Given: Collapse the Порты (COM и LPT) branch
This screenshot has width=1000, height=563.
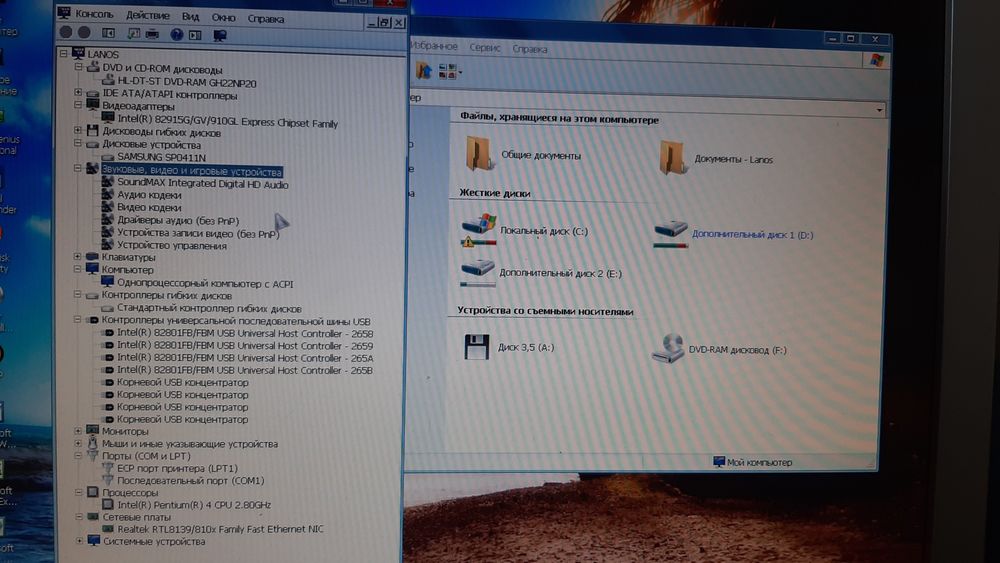Looking at the screenshot, I should 78,455.
